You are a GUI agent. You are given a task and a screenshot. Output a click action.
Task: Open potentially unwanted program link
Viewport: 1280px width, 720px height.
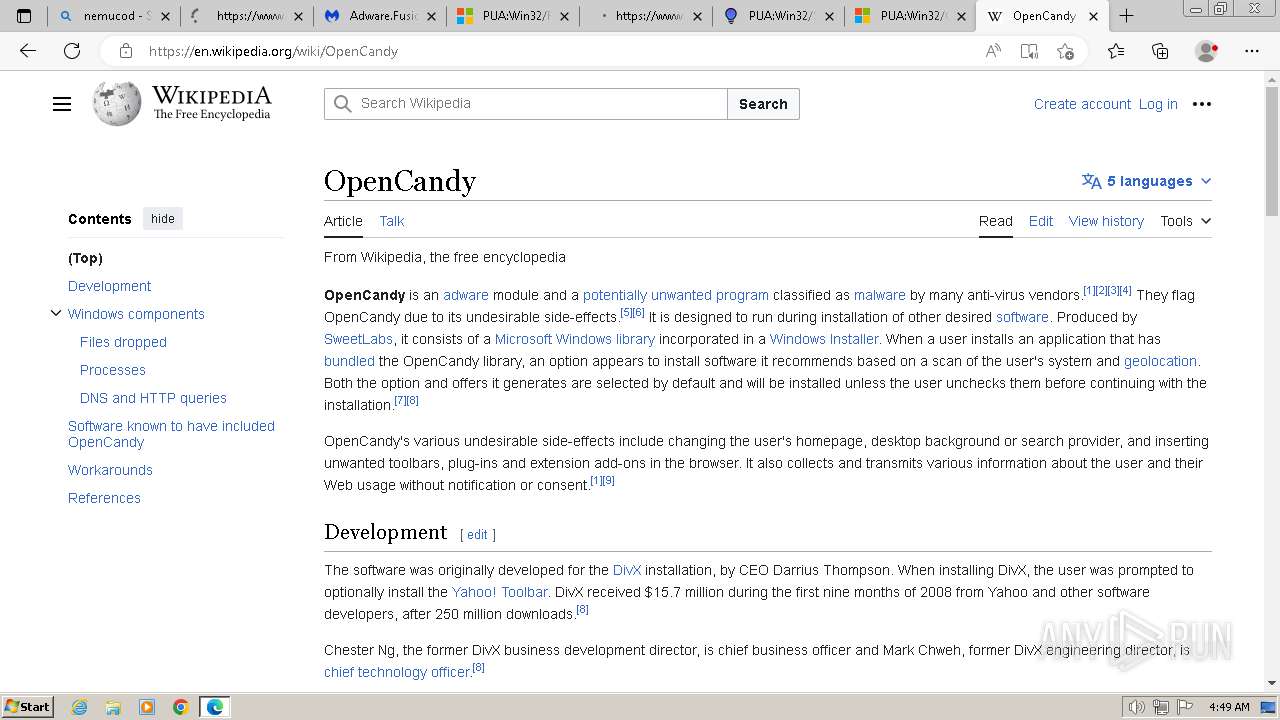pyautogui.click(x=676, y=295)
